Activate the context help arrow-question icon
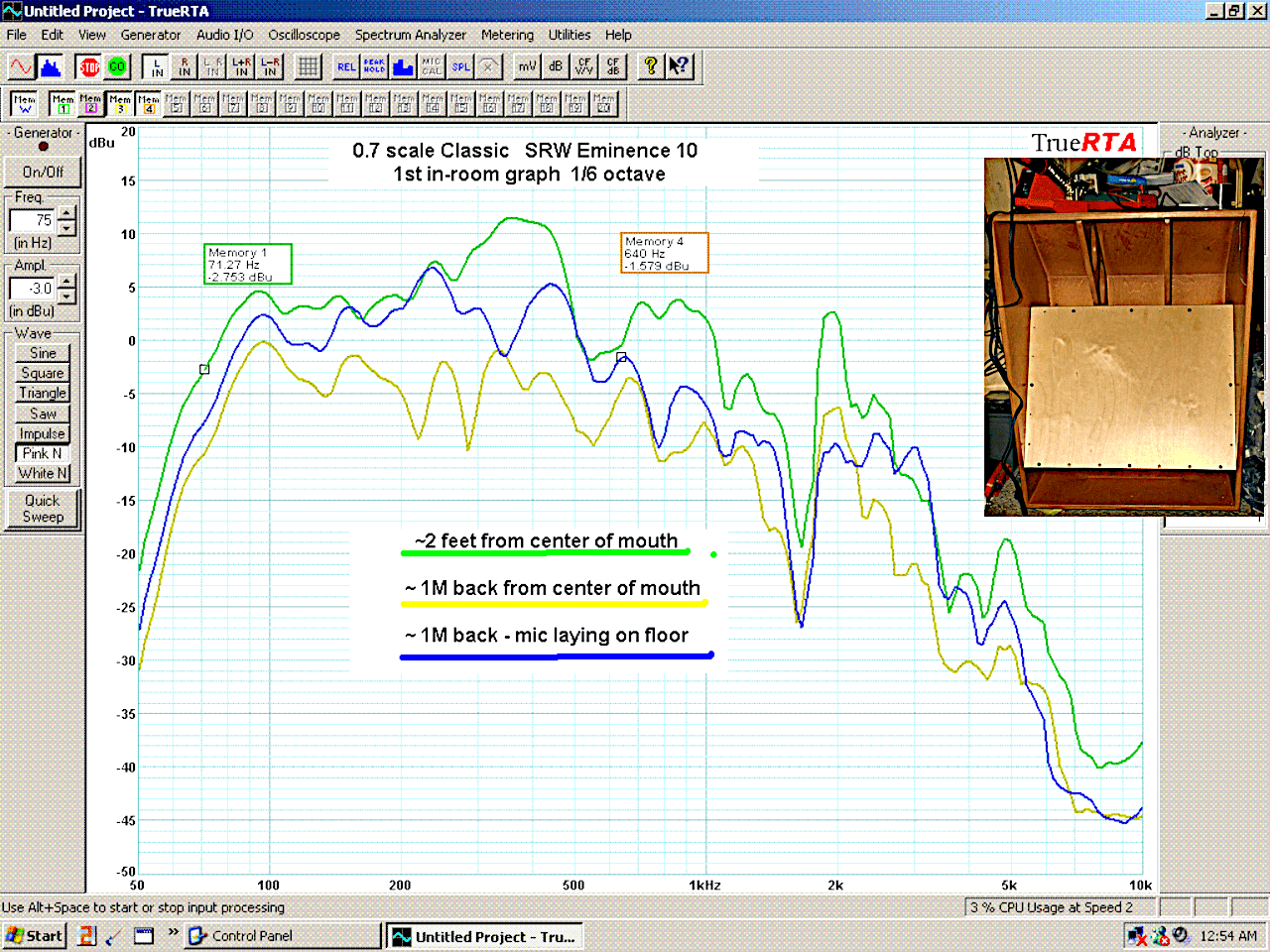 pyautogui.click(x=680, y=66)
